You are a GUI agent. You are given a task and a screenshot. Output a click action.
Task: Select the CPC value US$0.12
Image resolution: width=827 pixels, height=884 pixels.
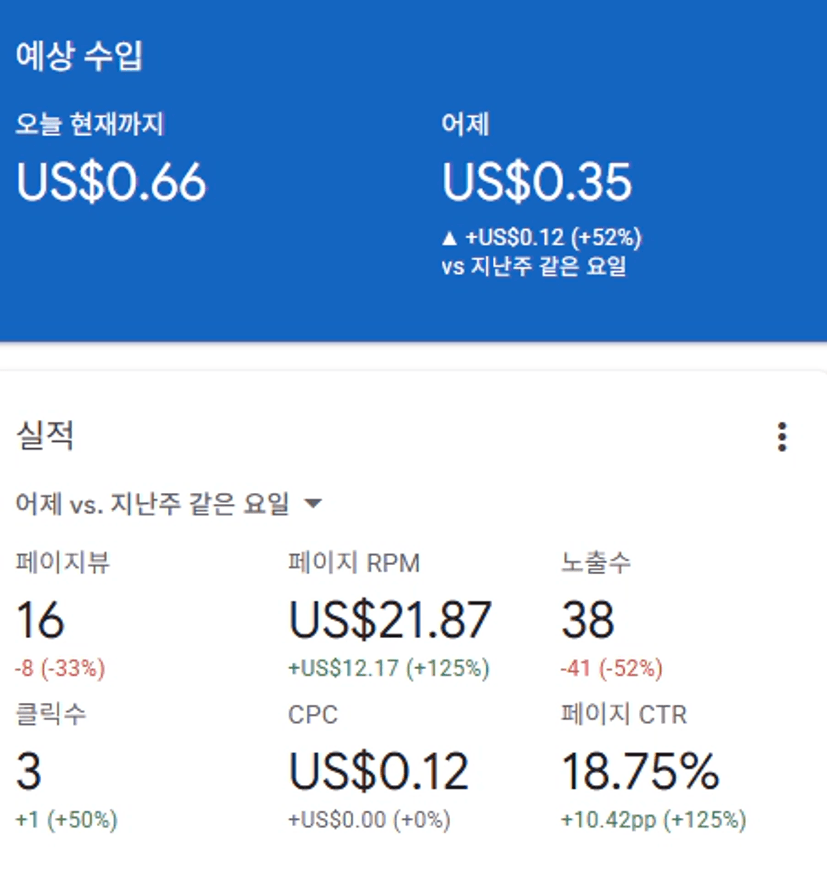pyautogui.click(x=378, y=772)
